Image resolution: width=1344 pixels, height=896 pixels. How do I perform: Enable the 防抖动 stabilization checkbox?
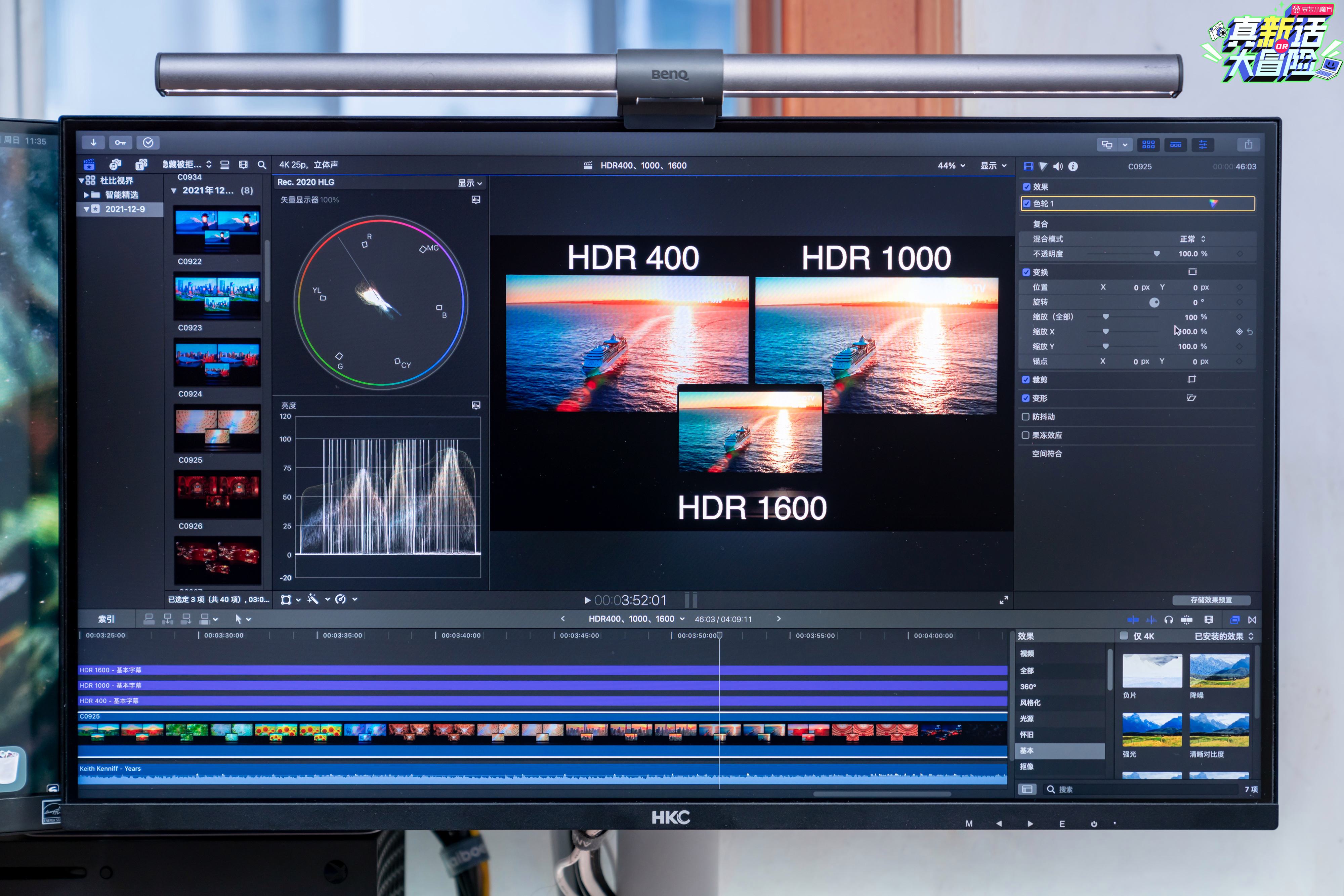click(1026, 417)
